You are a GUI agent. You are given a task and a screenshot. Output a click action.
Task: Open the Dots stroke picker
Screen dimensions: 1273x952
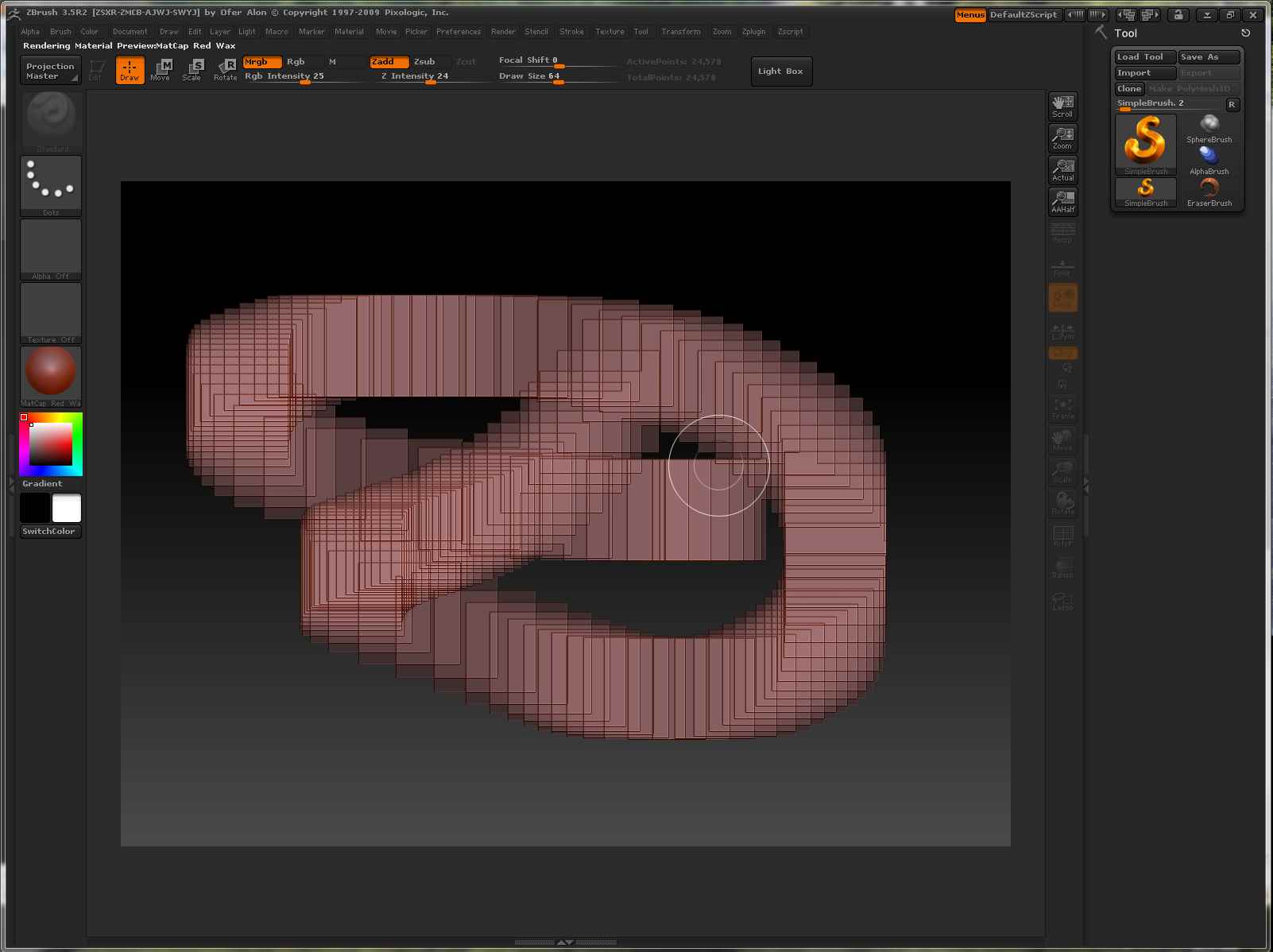(x=51, y=185)
